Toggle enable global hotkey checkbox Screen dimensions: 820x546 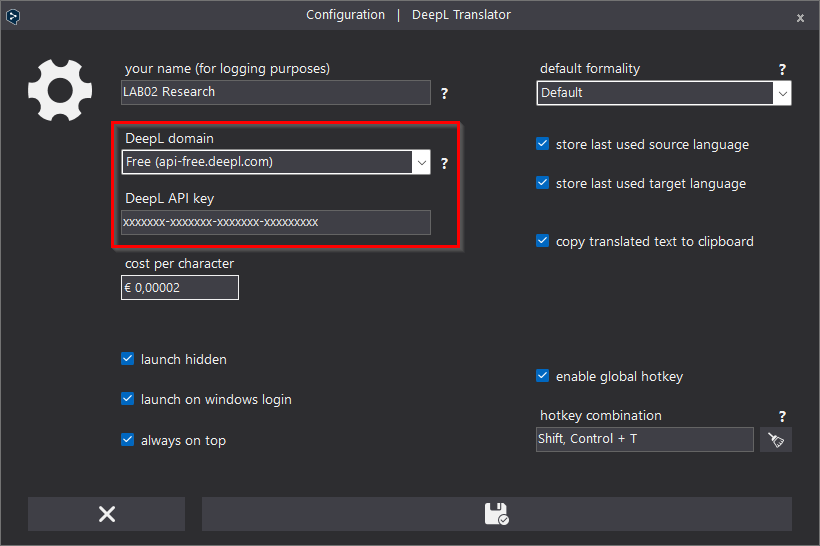click(x=543, y=376)
